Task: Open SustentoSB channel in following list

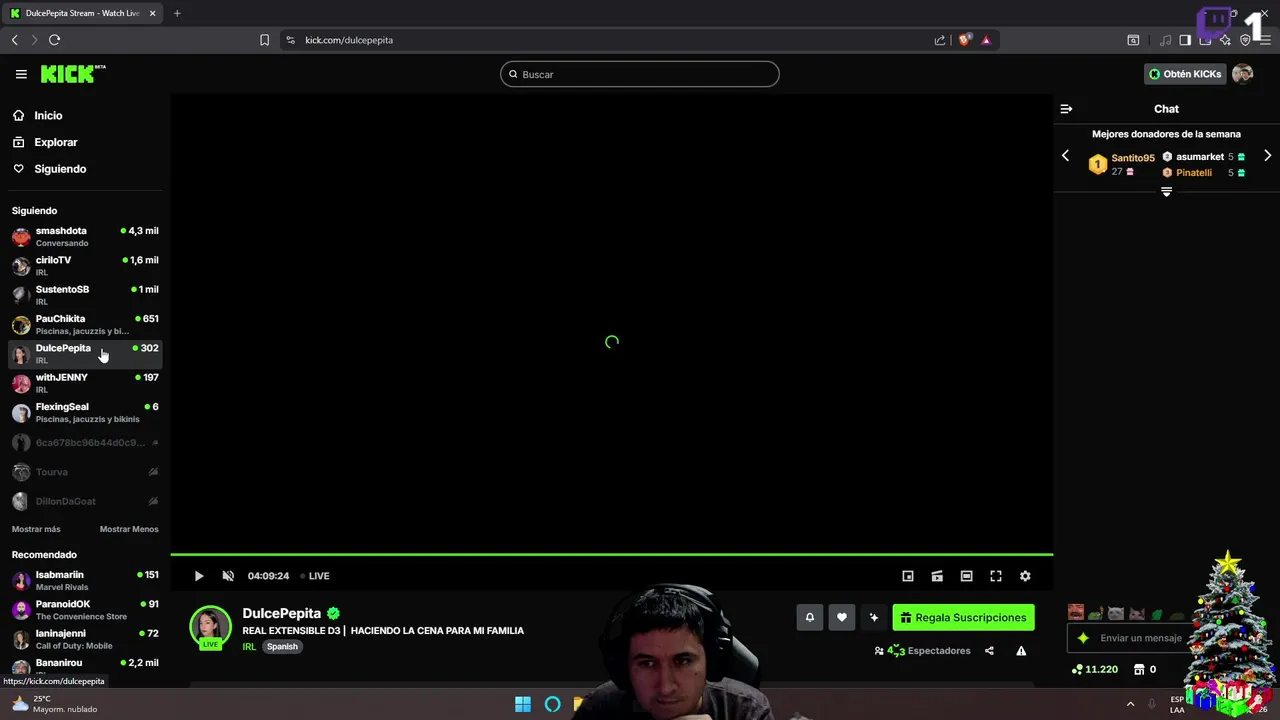Action: click(85, 295)
